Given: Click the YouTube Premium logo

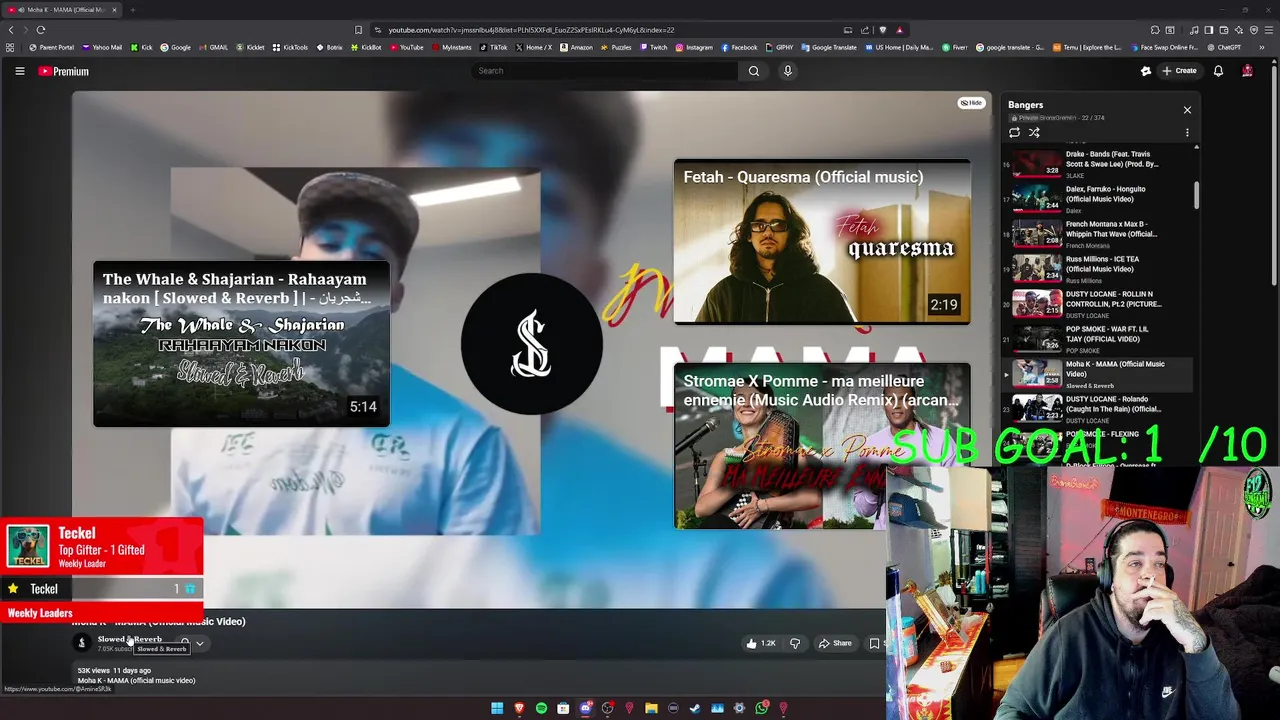Looking at the screenshot, I should (64, 71).
